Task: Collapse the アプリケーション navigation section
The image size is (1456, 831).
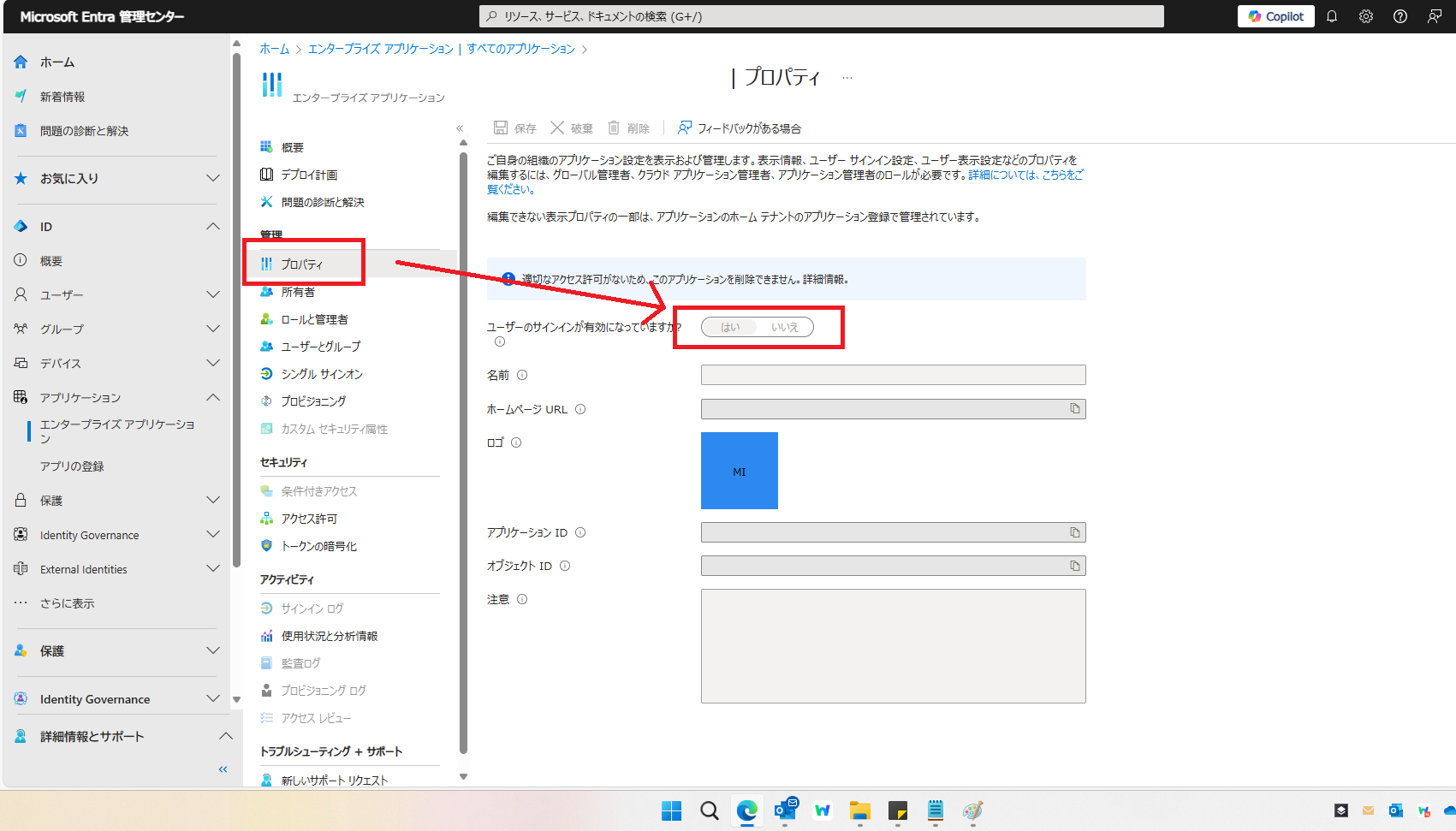Action: pyautogui.click(x=212, y=397)
